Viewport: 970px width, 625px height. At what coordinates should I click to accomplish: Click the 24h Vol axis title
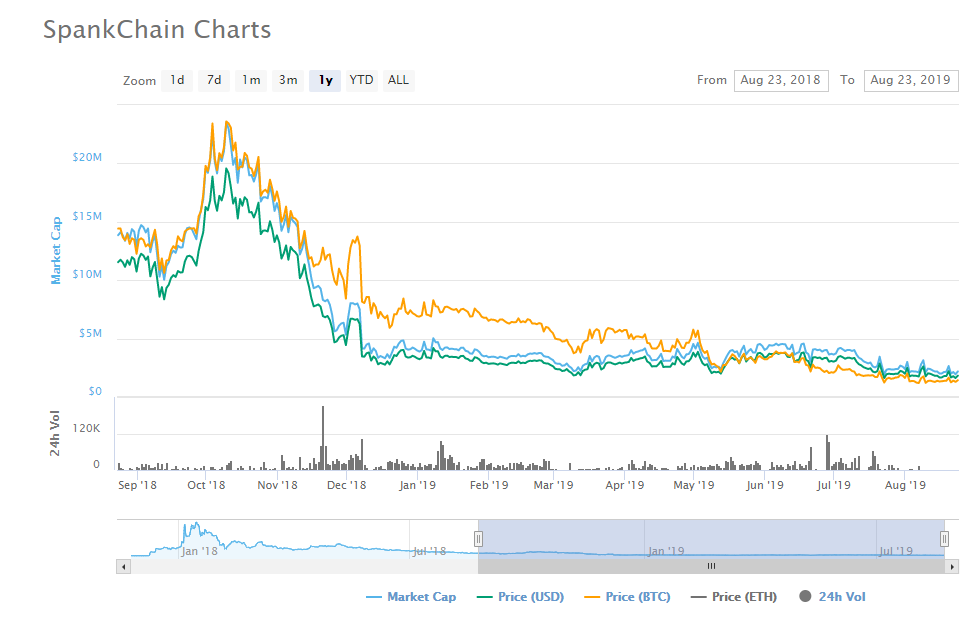click(55, 433)
